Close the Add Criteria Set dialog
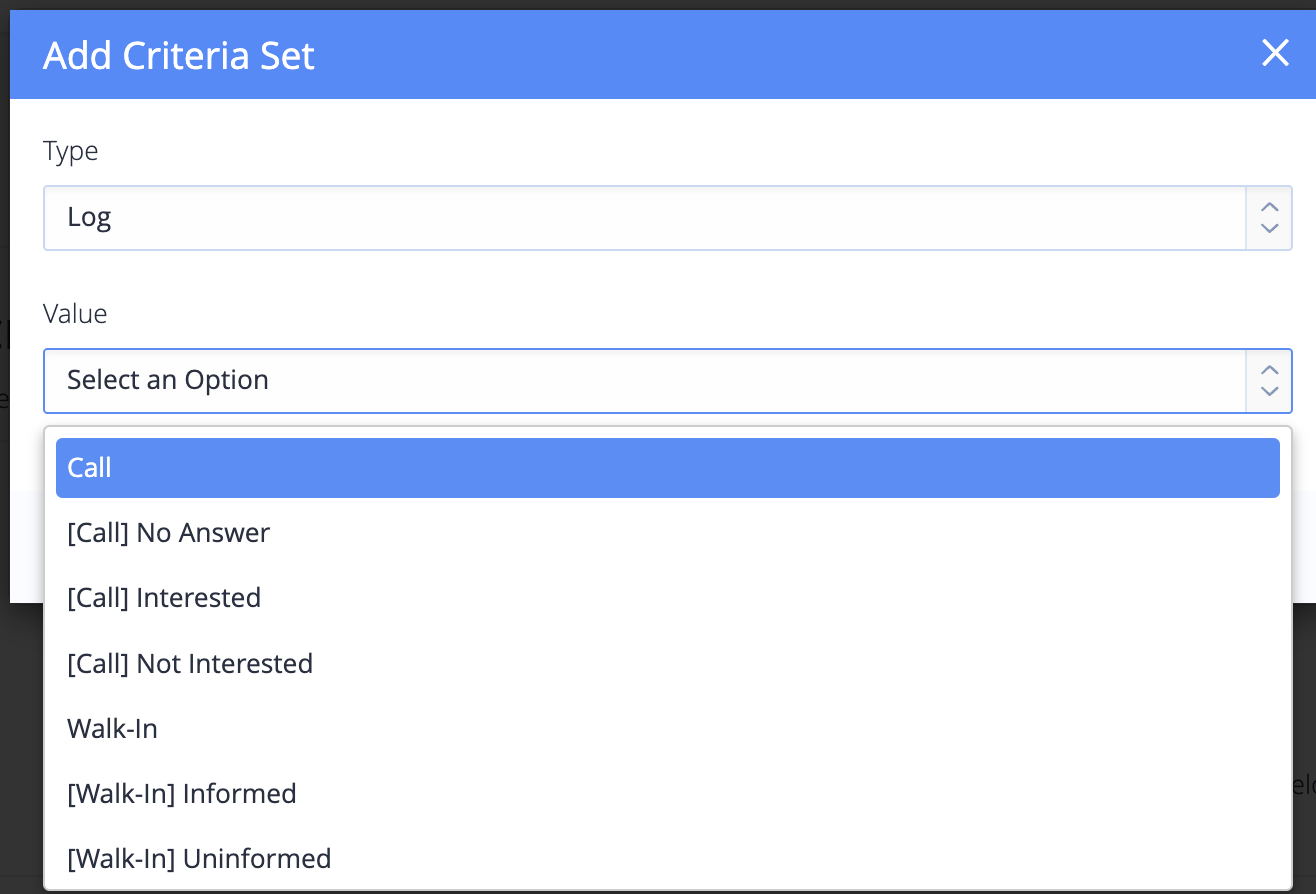This screenshot has width=1316, height=894. click(x=1275, y=53)
